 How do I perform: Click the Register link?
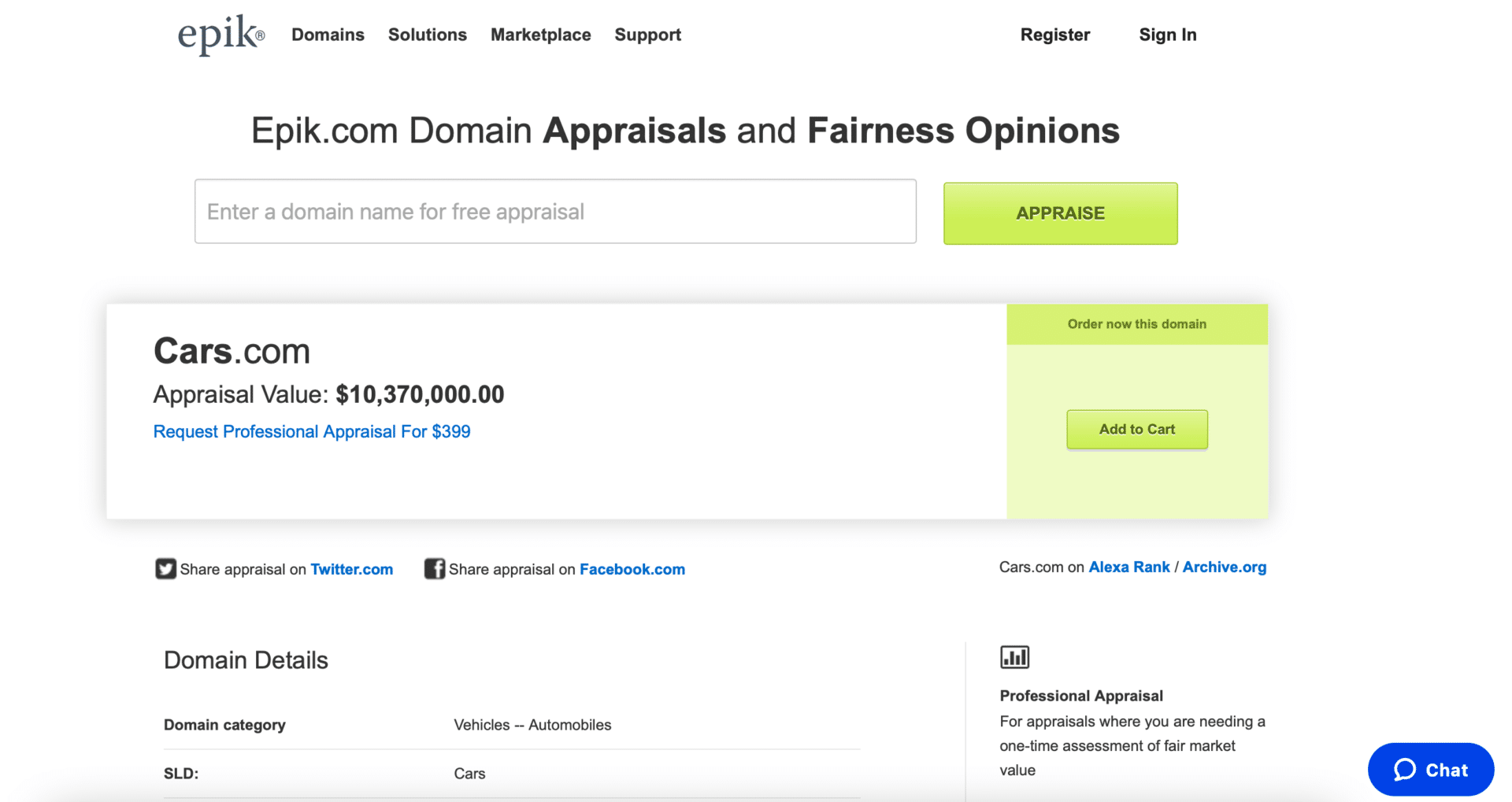(1054, 35)
